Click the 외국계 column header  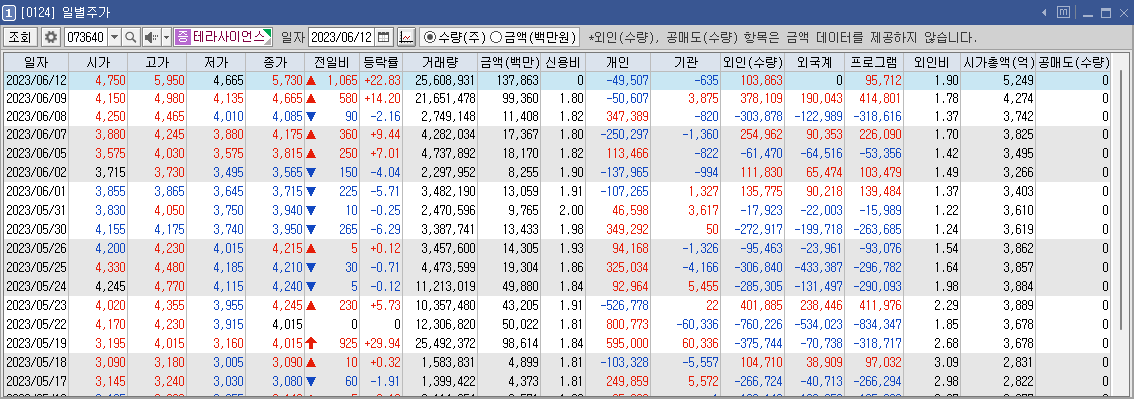click(814, 62)
